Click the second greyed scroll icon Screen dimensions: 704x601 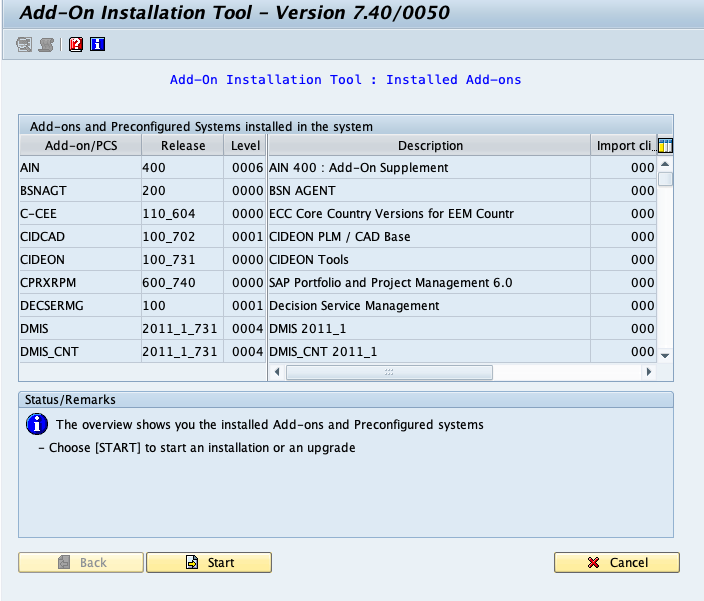[46, 44]
